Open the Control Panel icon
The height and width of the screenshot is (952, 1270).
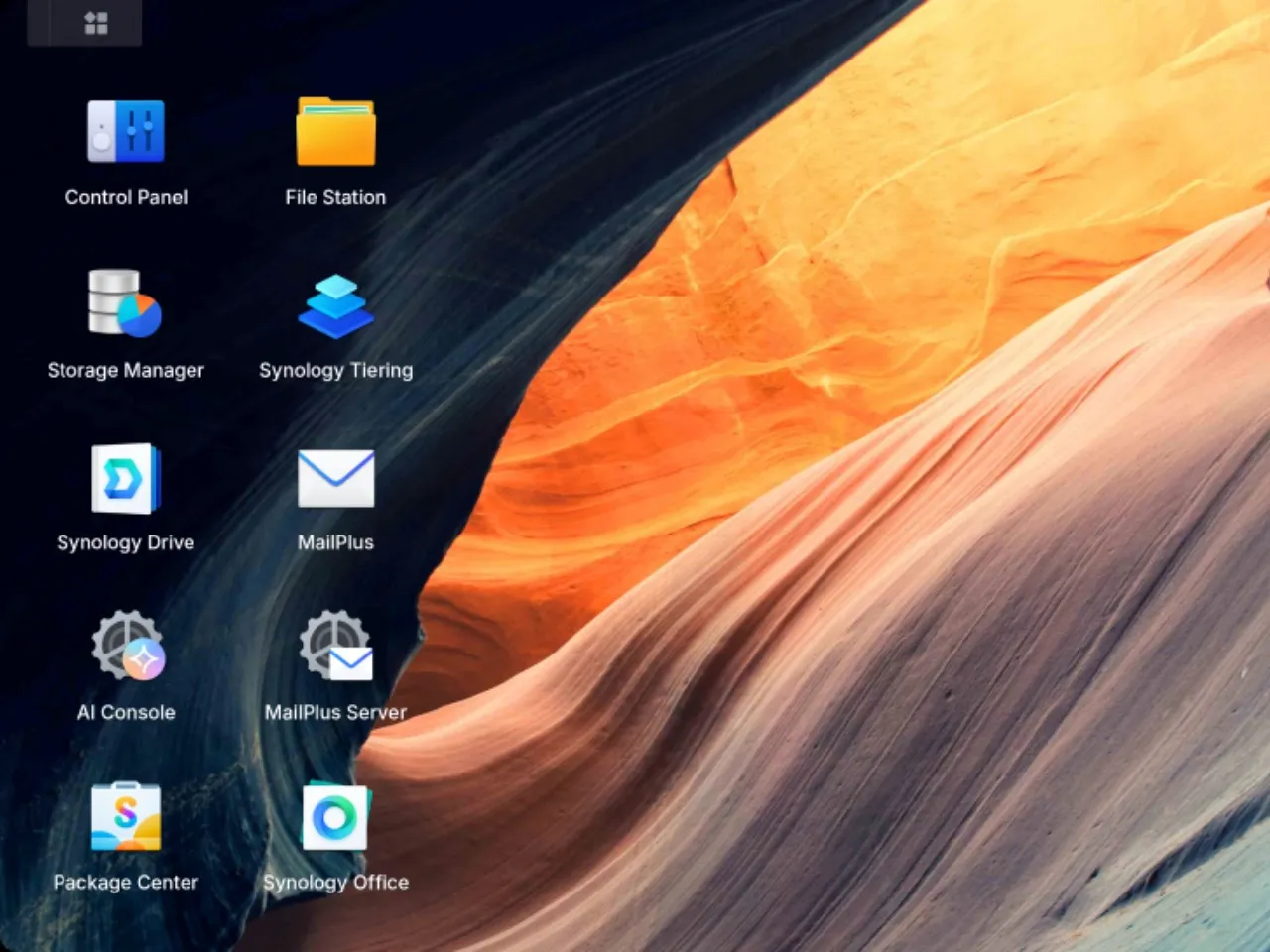pyautogui.click(x=126, y=131)
